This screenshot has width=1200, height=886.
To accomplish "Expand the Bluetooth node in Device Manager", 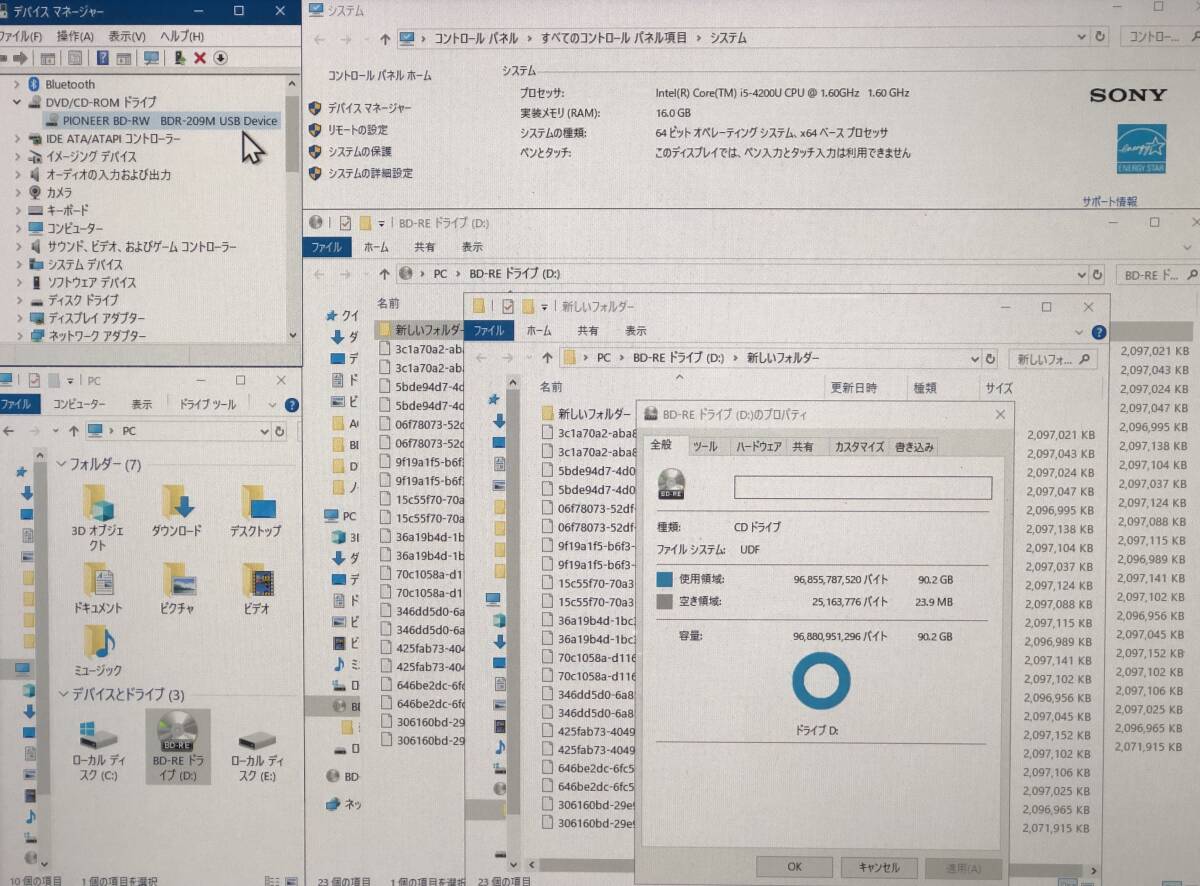I will (17, 84).
